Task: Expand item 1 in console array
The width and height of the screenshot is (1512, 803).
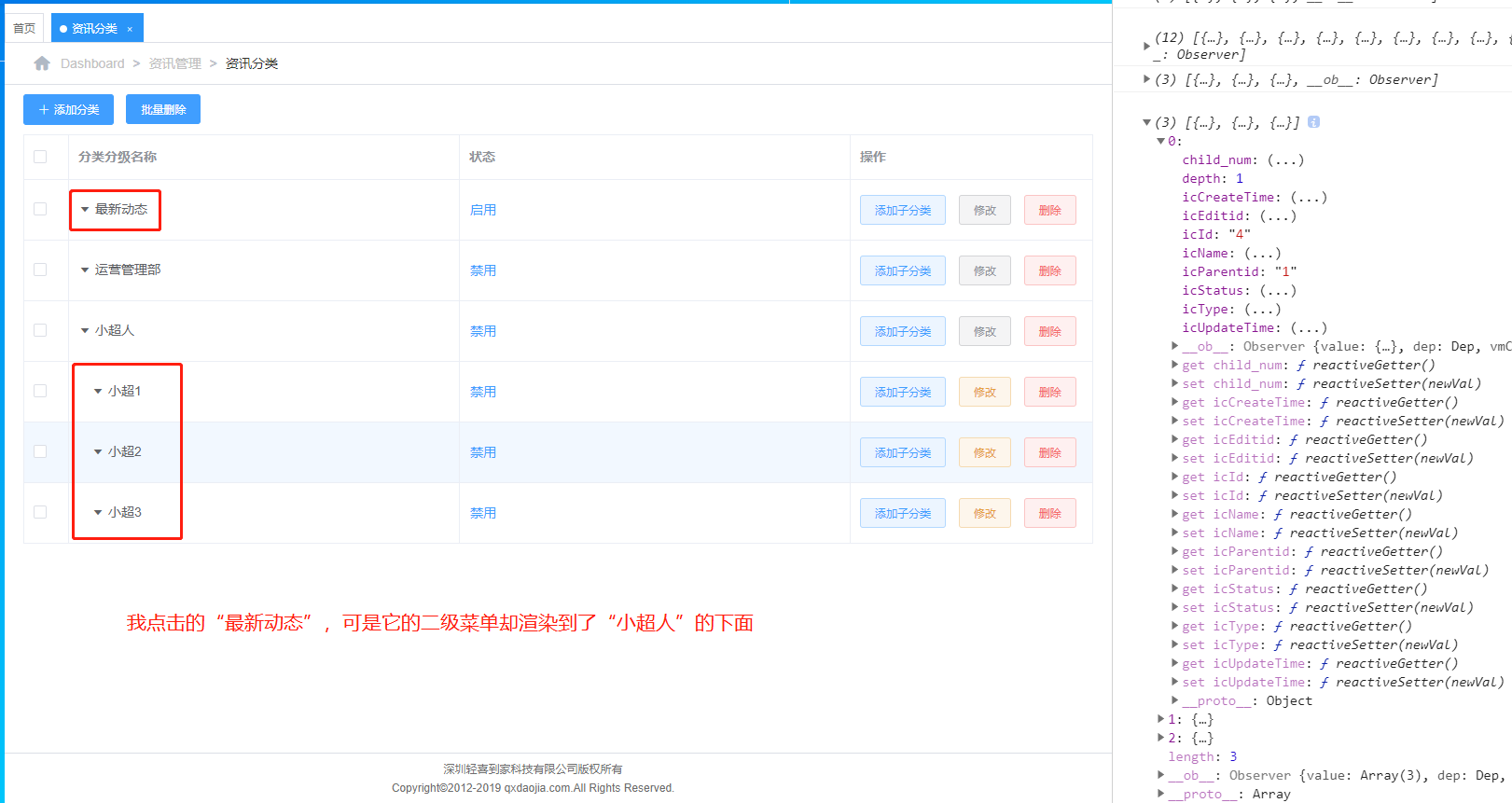Action: coord(1160,719)
